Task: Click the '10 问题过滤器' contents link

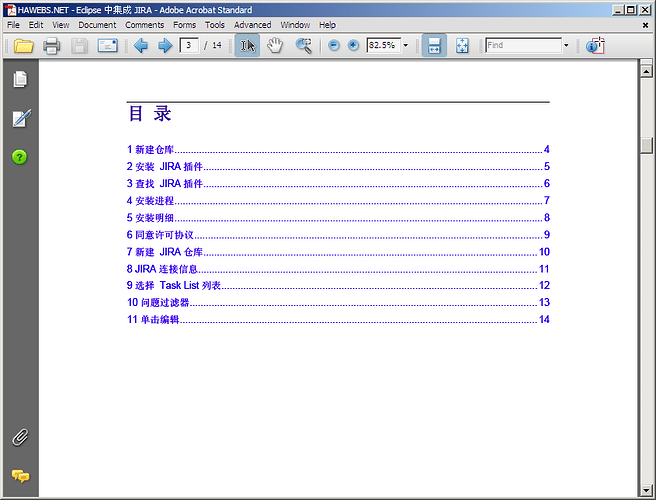Action: (x=158, y=302)
